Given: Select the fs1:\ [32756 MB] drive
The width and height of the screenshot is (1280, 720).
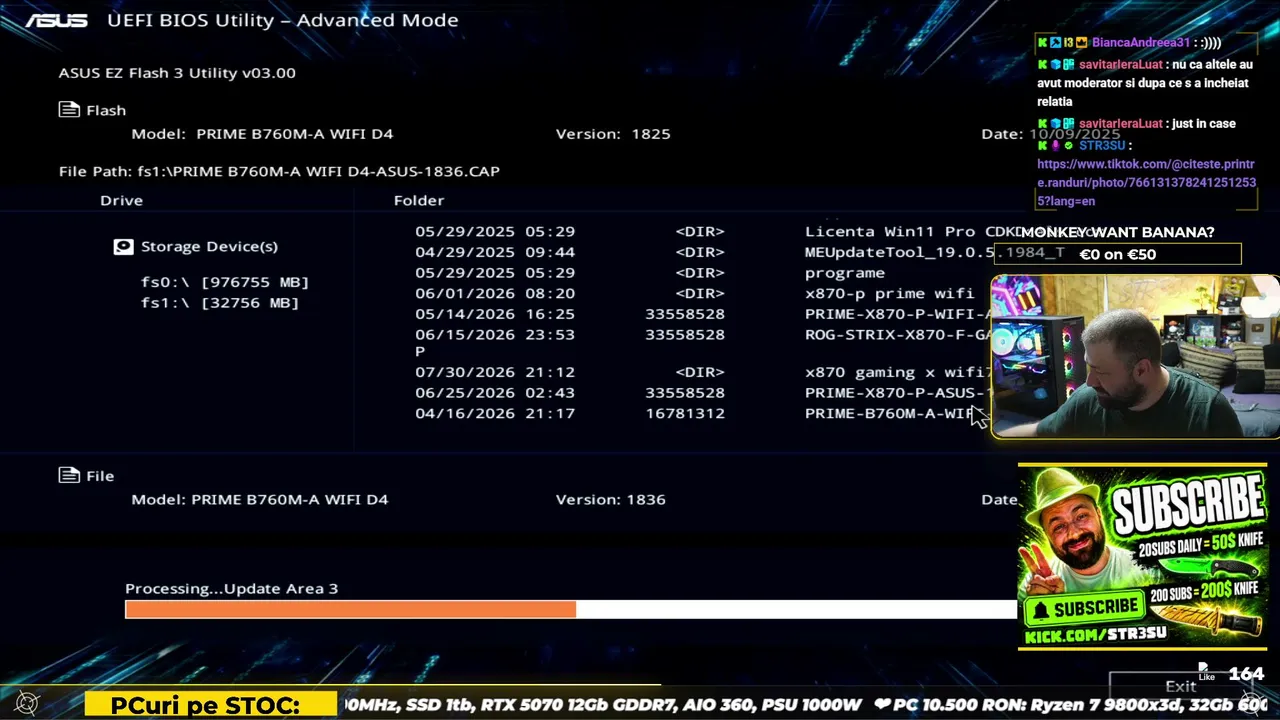Looking at the screenshot, I should (220, 302).
